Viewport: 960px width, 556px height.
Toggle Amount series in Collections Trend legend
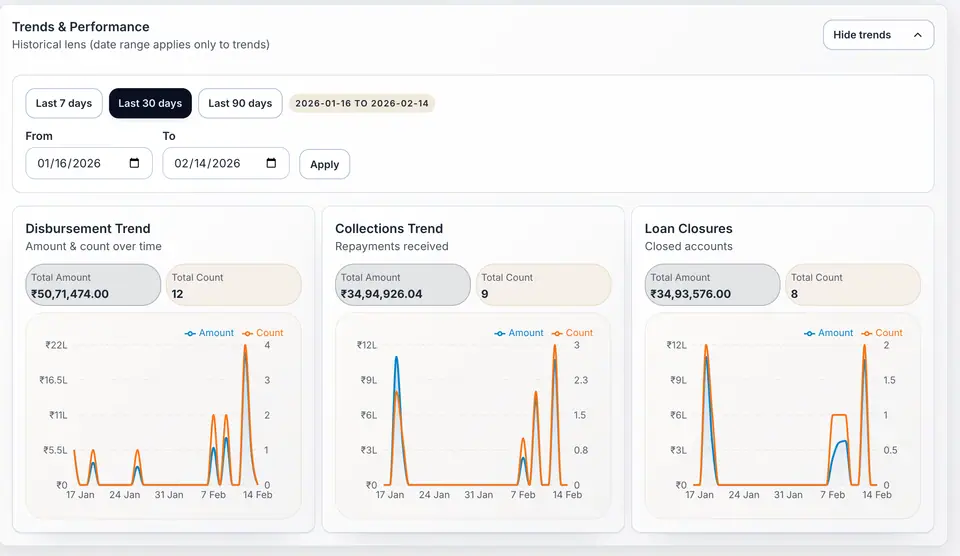[519, 333]
